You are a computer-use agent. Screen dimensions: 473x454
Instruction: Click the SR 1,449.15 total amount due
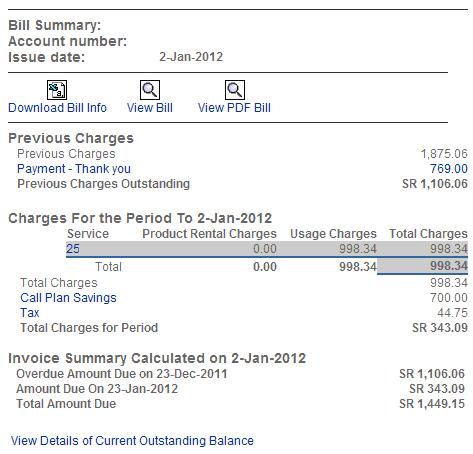[432, 404]
